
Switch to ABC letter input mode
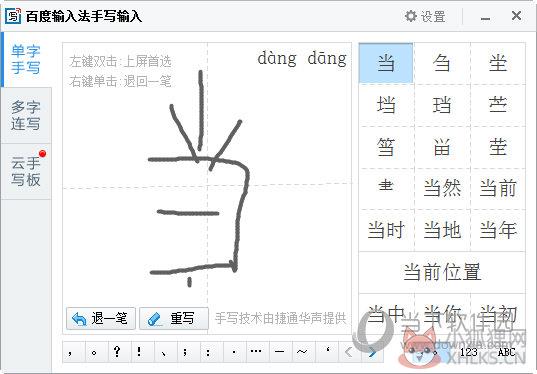pos(507,352)
